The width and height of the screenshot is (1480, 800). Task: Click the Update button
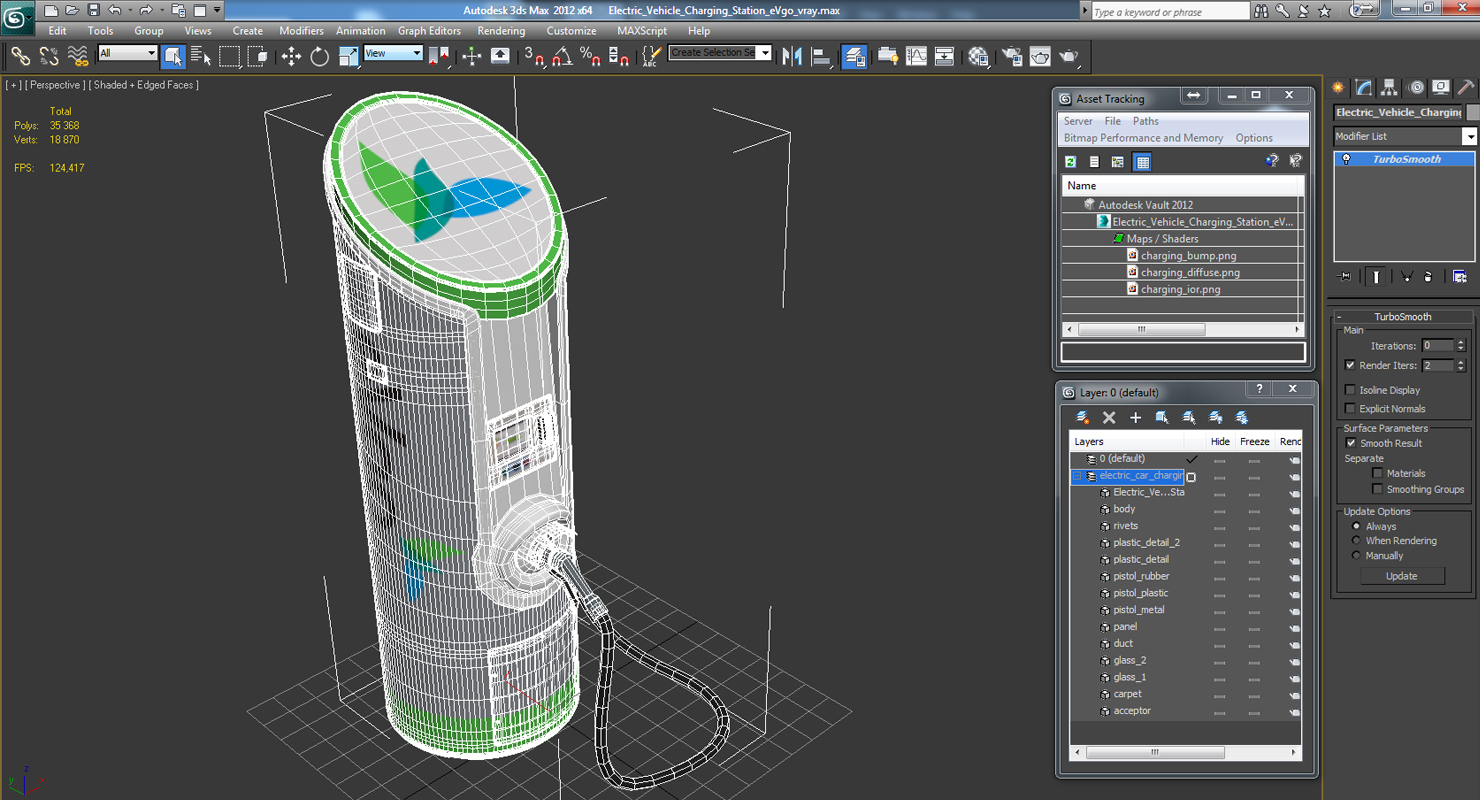pos(1401,576)
